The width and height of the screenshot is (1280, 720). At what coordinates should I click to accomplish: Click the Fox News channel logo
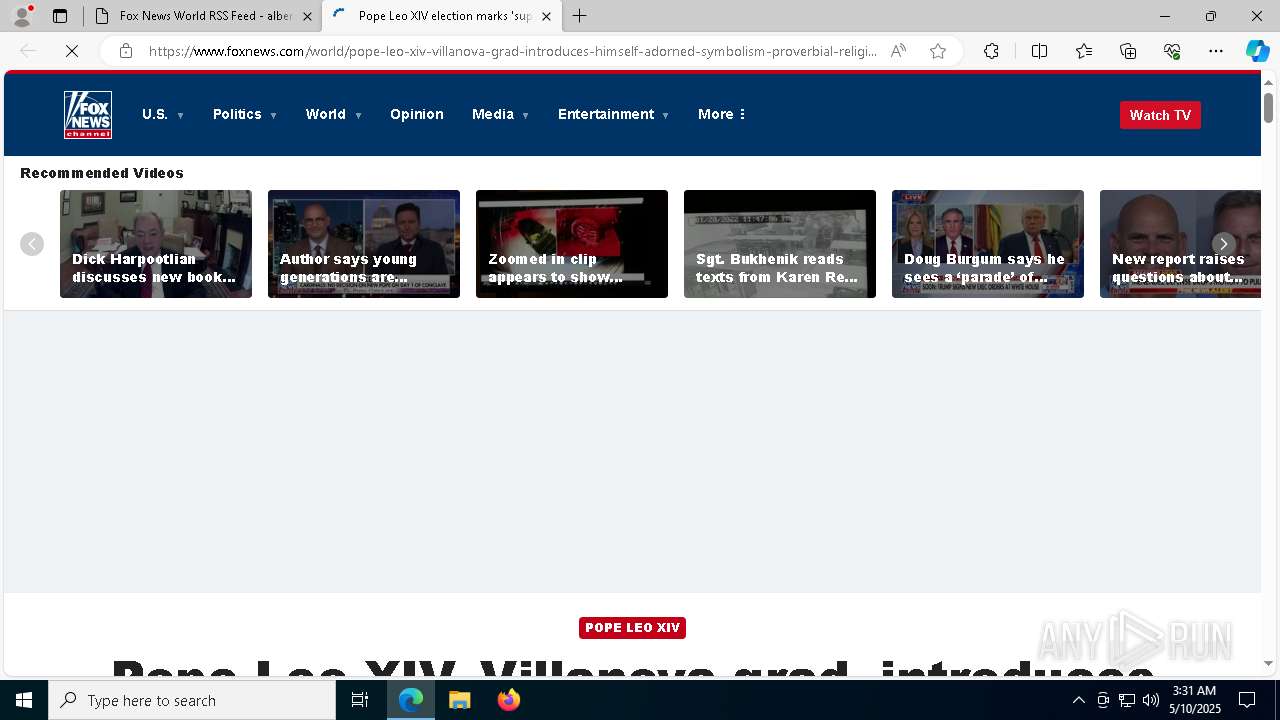tap(88, 115)
